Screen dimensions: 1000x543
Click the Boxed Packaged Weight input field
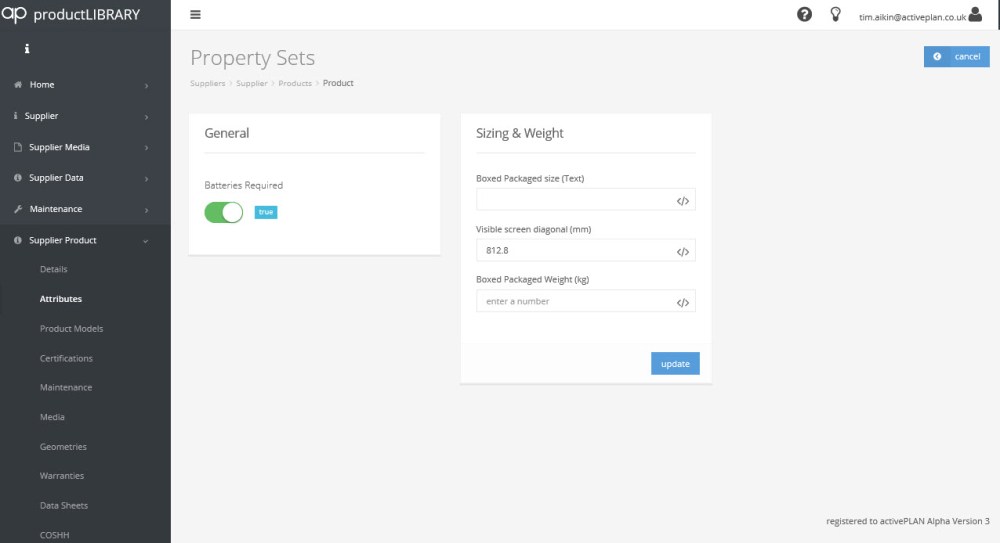pos(573,301)
